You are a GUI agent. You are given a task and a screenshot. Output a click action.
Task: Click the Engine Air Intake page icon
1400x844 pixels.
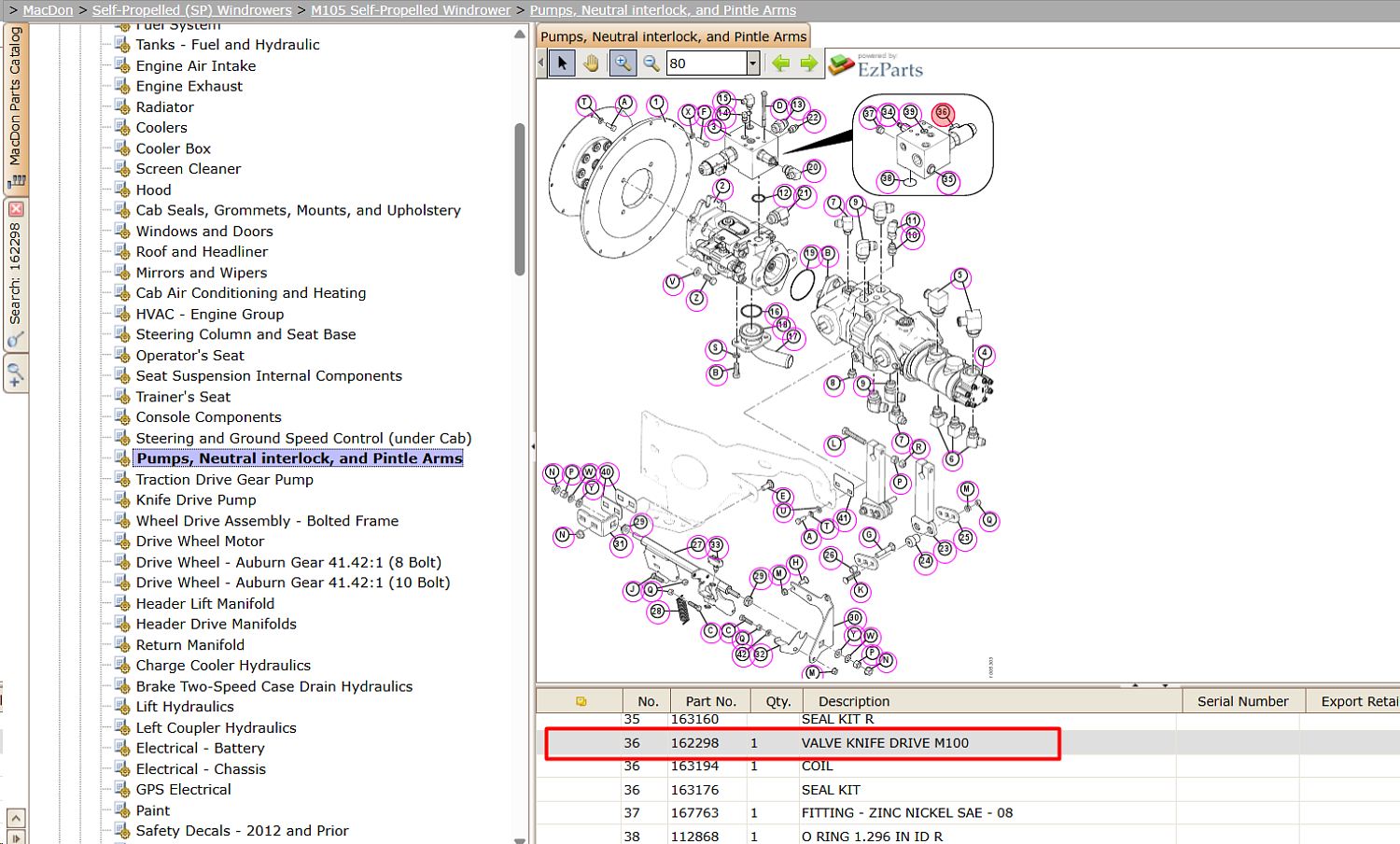coord(122,65)
